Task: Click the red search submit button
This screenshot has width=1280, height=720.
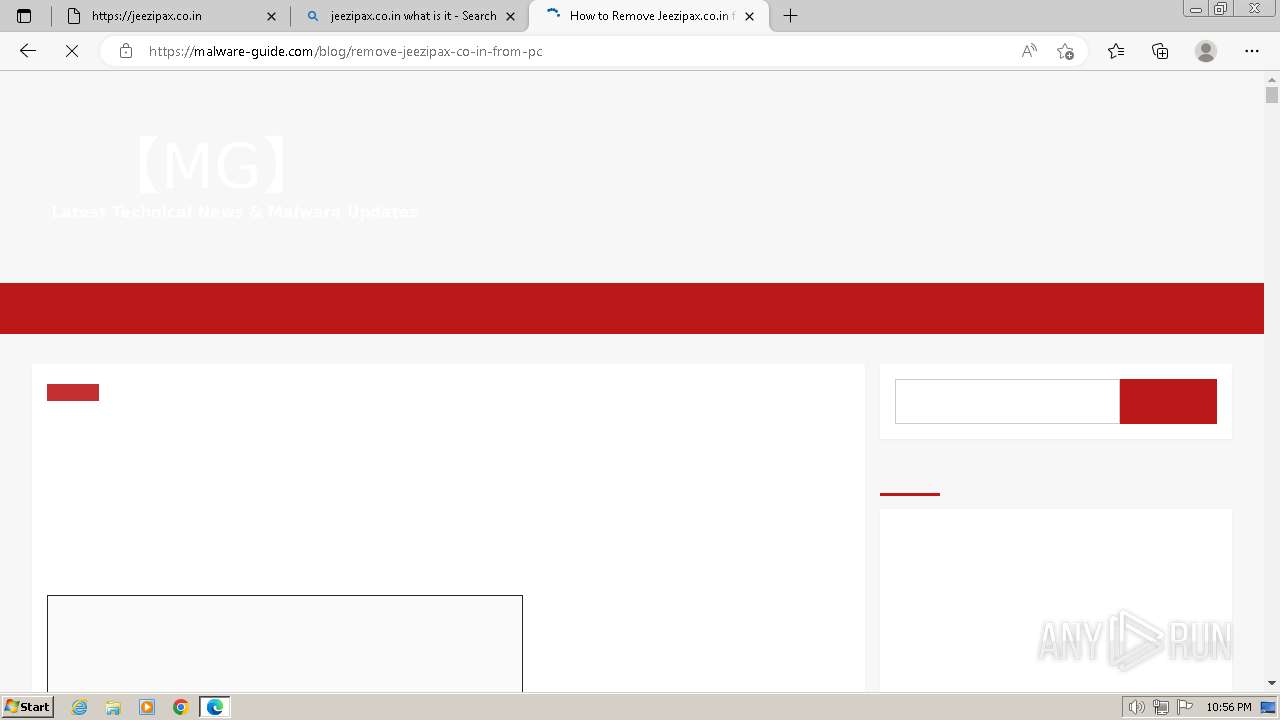Action: (1168, 401)
